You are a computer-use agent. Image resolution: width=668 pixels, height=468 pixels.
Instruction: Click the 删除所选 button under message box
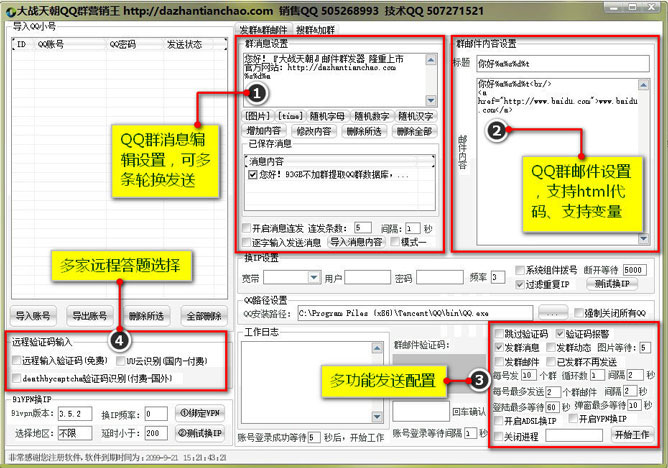364,131
